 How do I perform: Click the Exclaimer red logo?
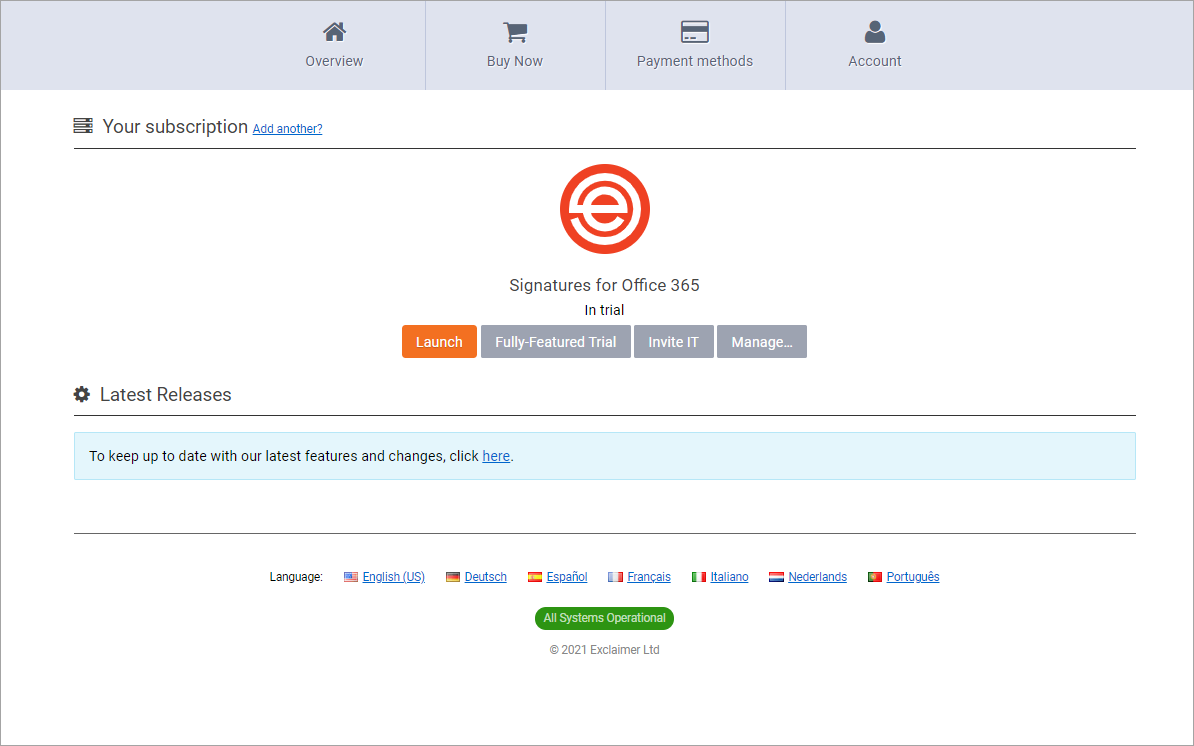coord(604,209)
